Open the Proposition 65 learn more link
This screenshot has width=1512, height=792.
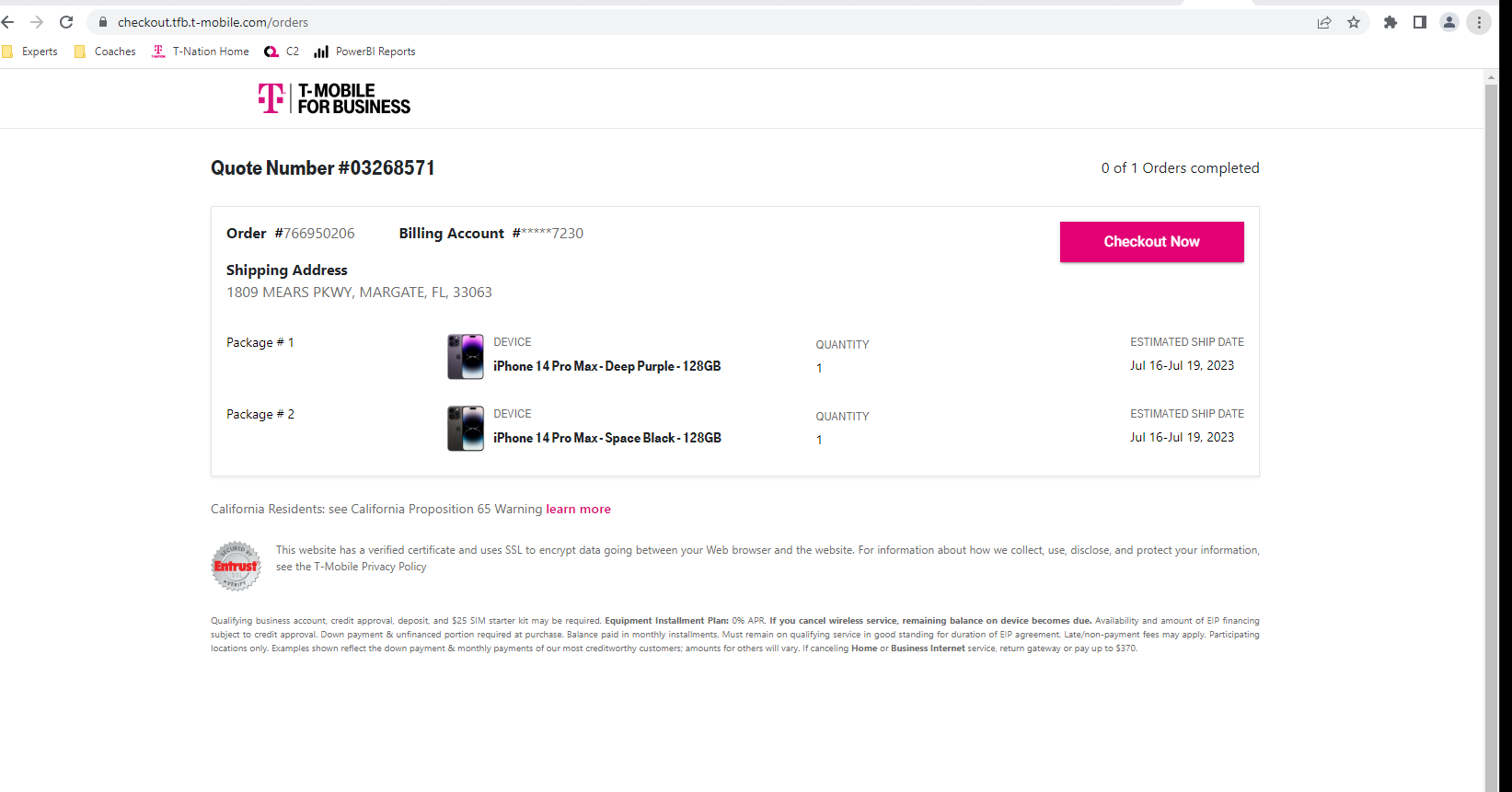click(x=578, y=509)
